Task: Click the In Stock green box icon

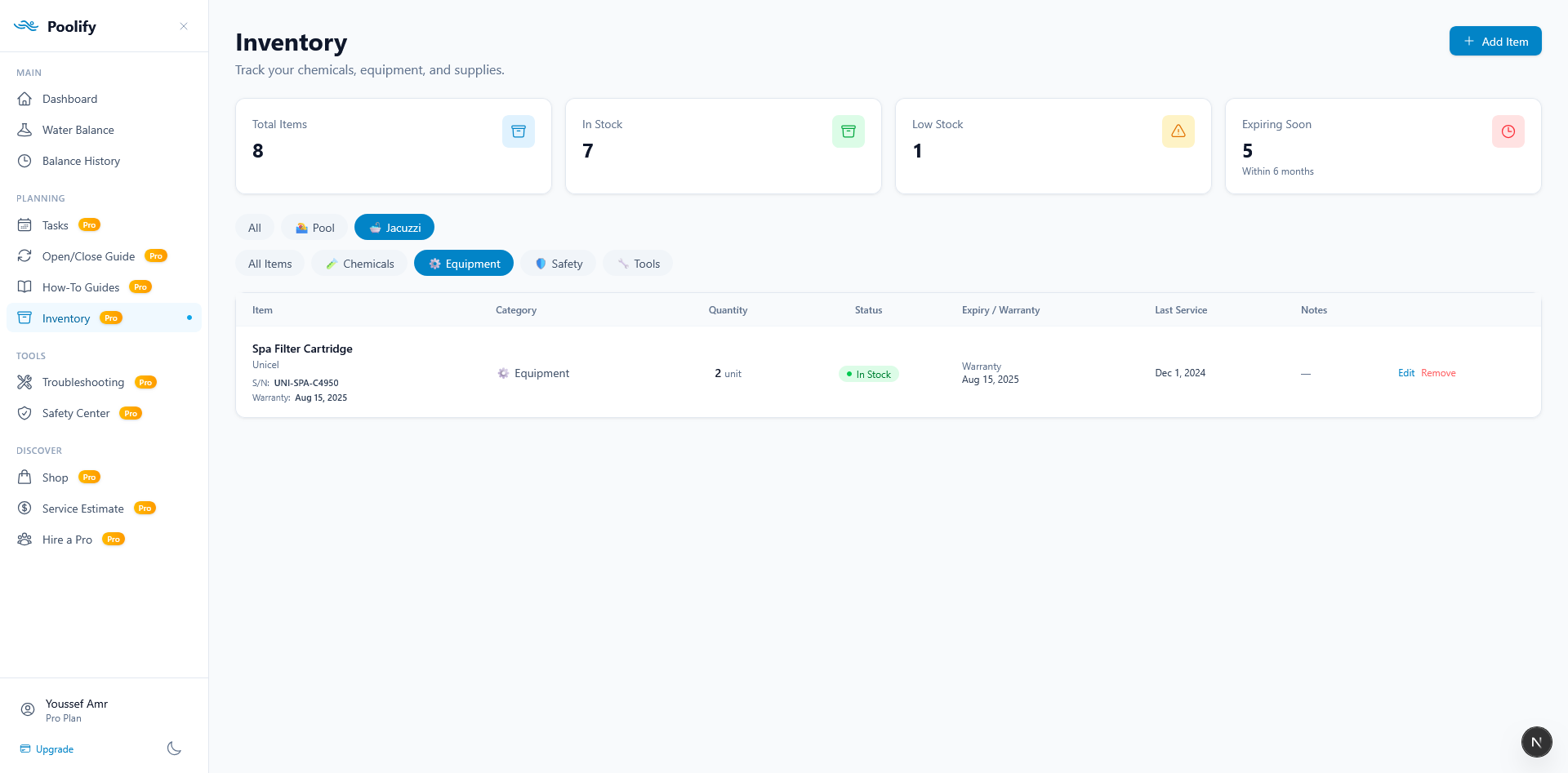Action: click(849, 131)
